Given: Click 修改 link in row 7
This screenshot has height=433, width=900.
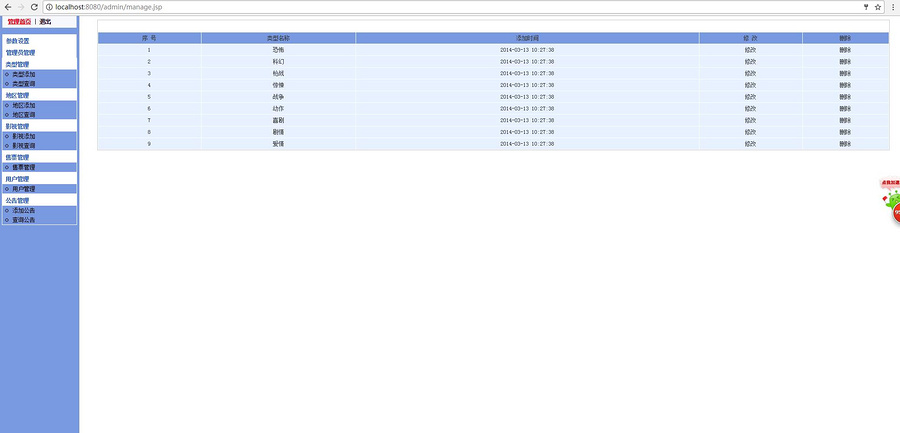Looking at the screenshot, I should tap(750, 121).
